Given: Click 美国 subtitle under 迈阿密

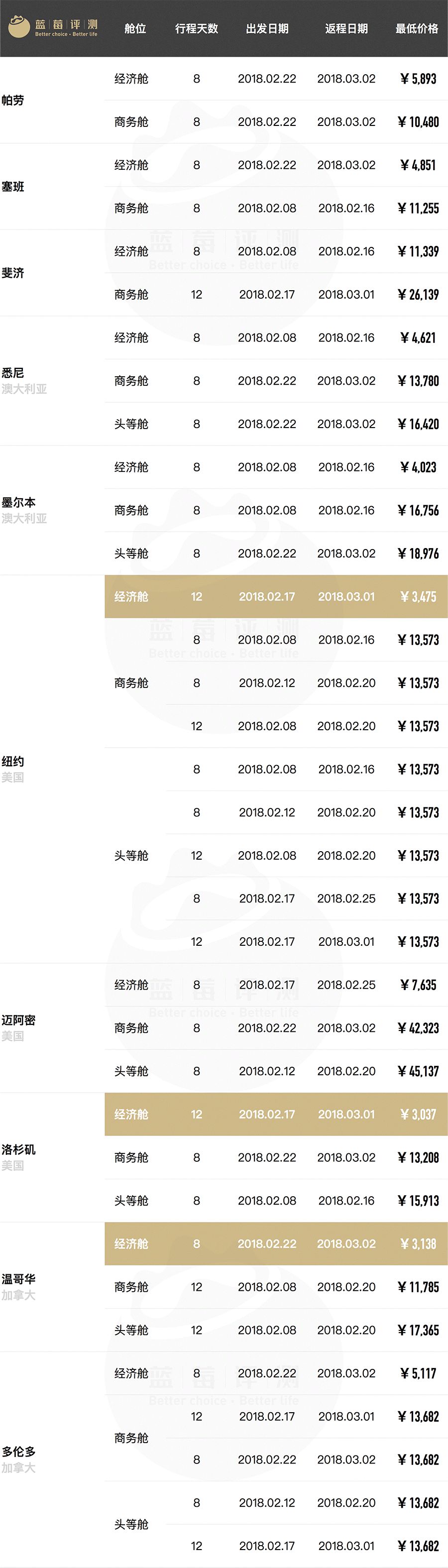Looking at the screenshot, I should coord(13,1036).
